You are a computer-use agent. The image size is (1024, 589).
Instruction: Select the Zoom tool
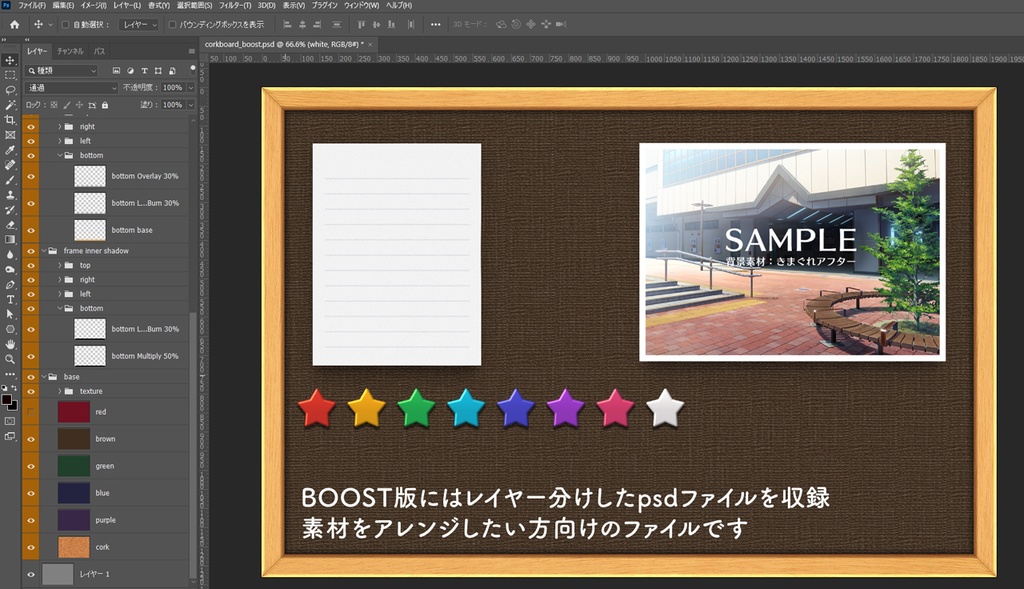[x=10, y=359]
